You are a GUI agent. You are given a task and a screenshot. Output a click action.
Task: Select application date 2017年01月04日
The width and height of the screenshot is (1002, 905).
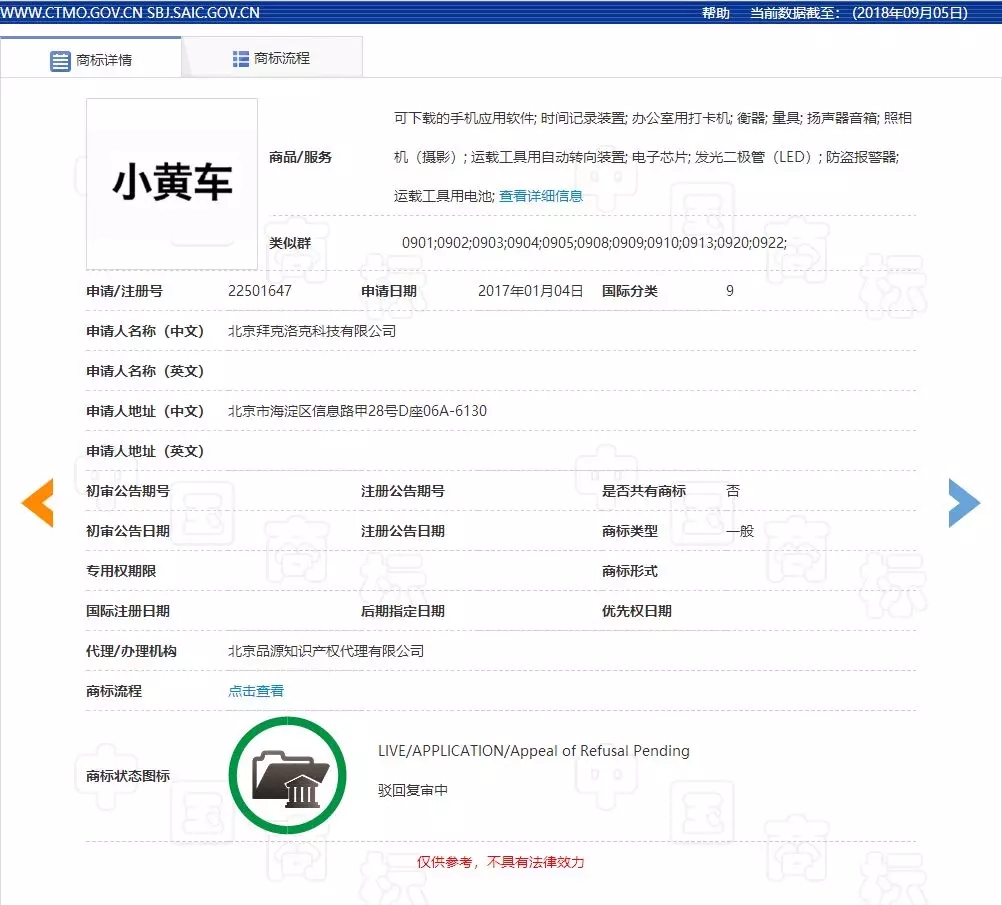tap(530, 291)
